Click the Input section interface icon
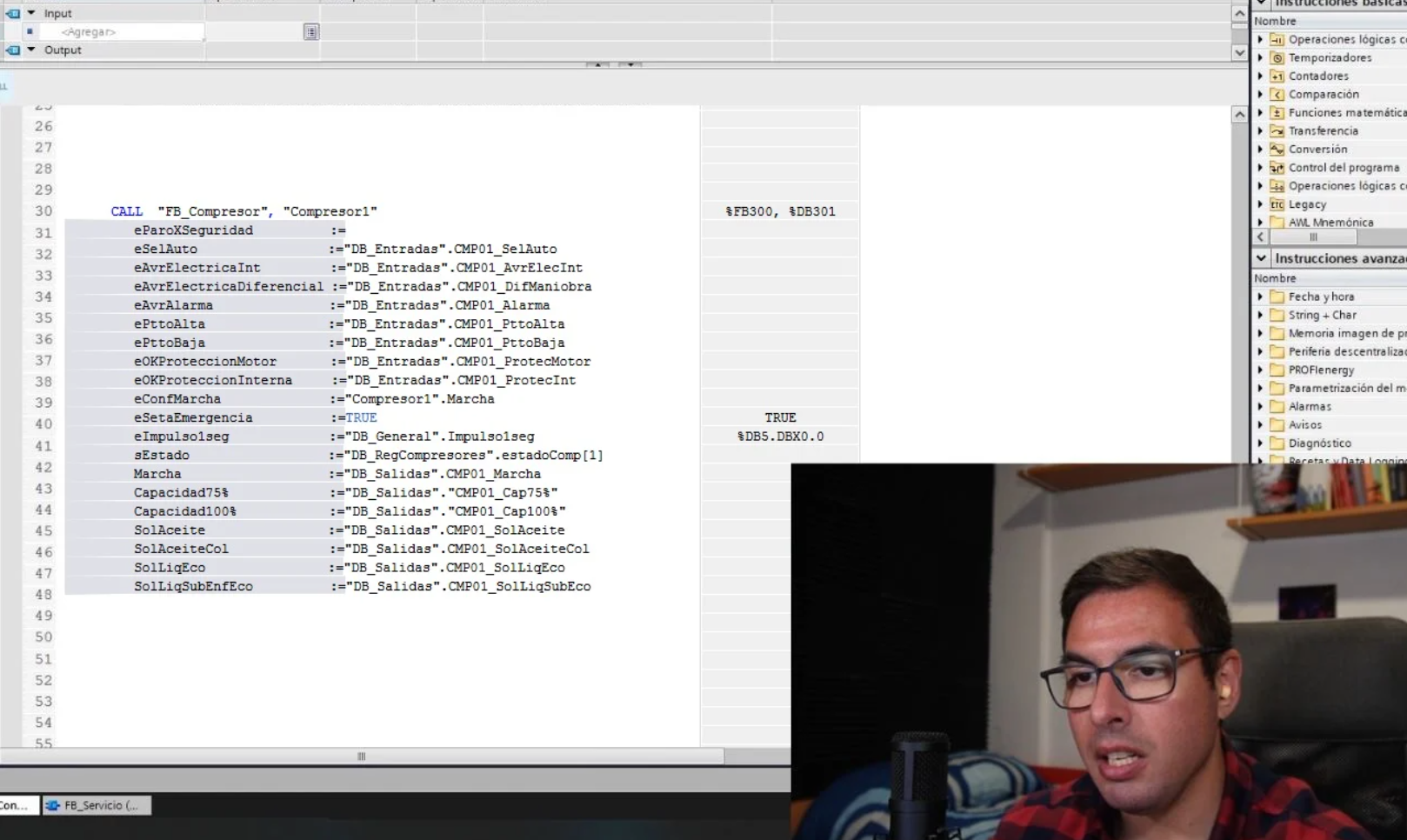1407x840 pixels. coord(13,13)
